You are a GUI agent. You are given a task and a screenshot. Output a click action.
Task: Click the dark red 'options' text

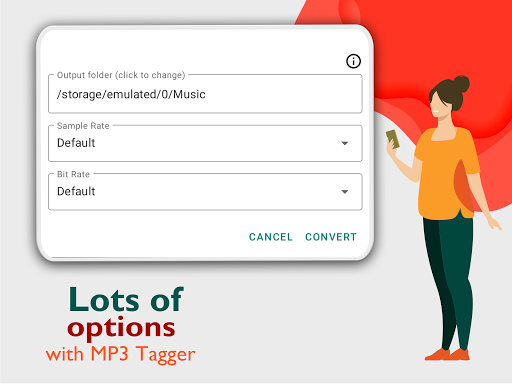tap(121, 328)
